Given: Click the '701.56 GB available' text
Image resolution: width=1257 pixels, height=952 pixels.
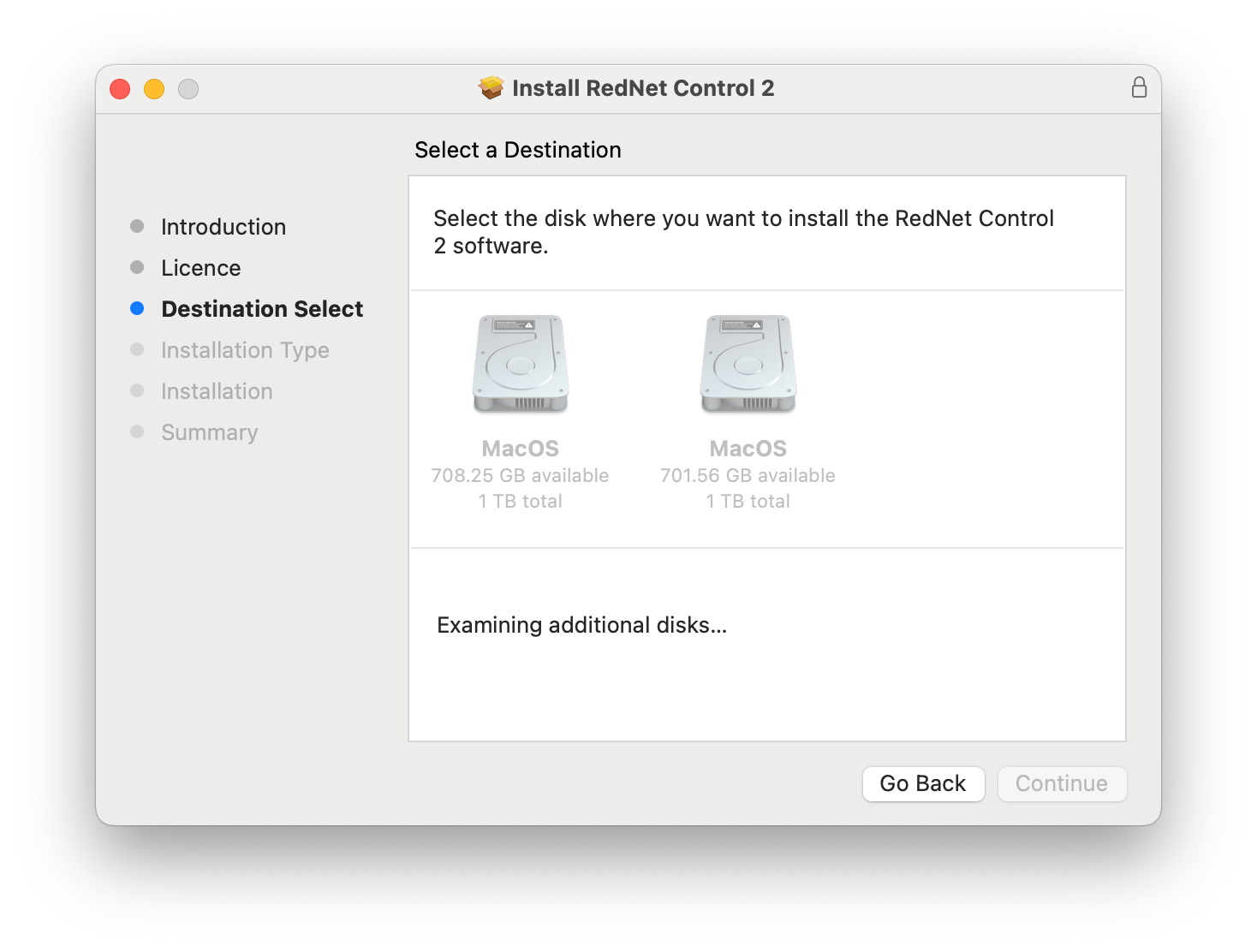Looking at the screenshot, I should [748, 475].
